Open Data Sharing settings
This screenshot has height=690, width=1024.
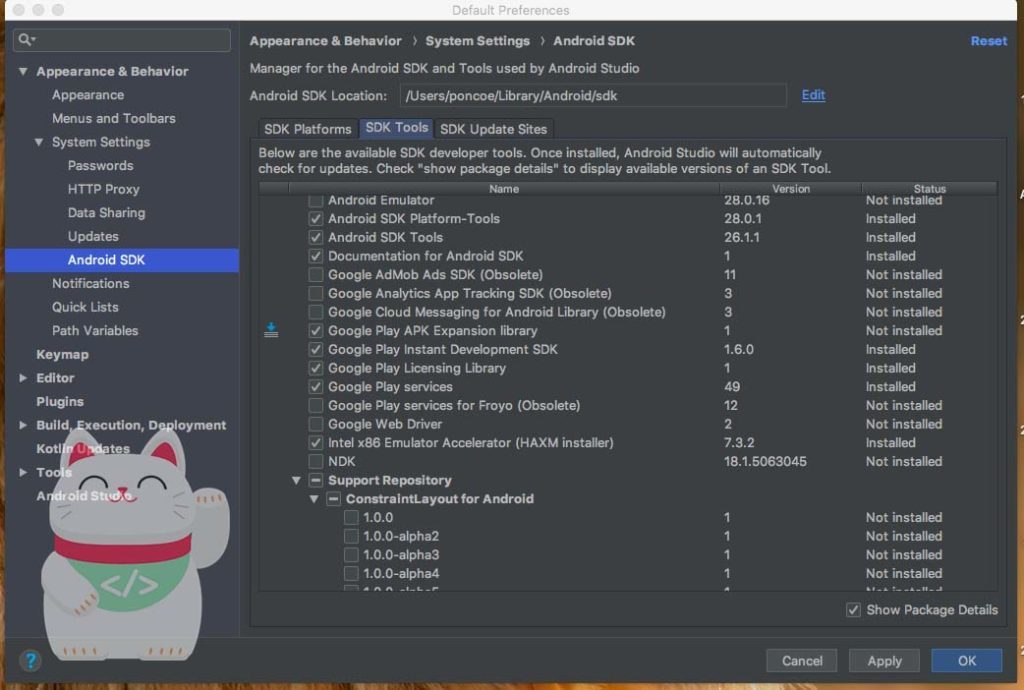coord(106,213)
